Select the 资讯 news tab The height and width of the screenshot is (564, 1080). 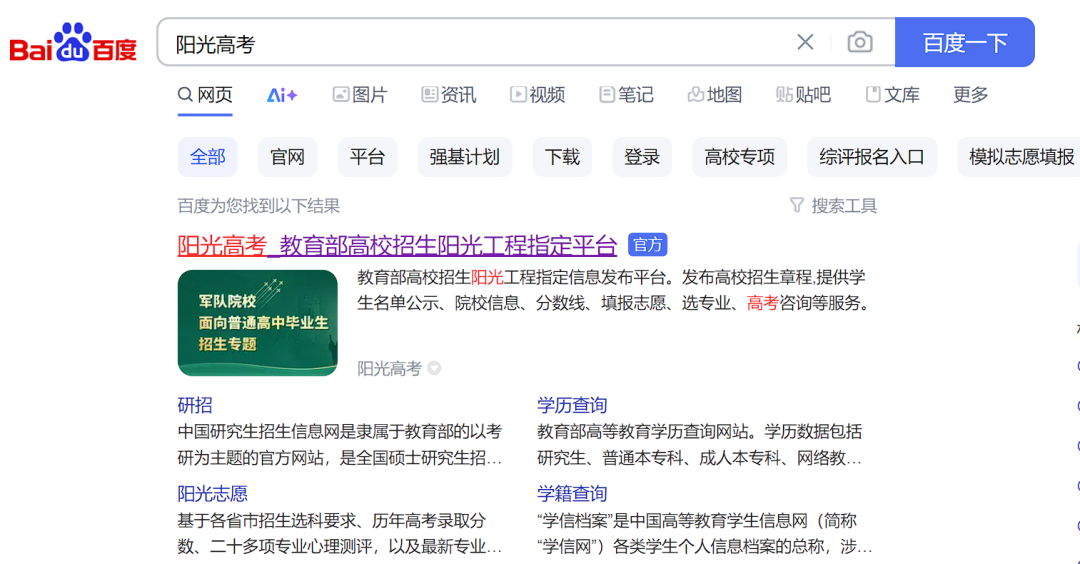pos(448,95)
